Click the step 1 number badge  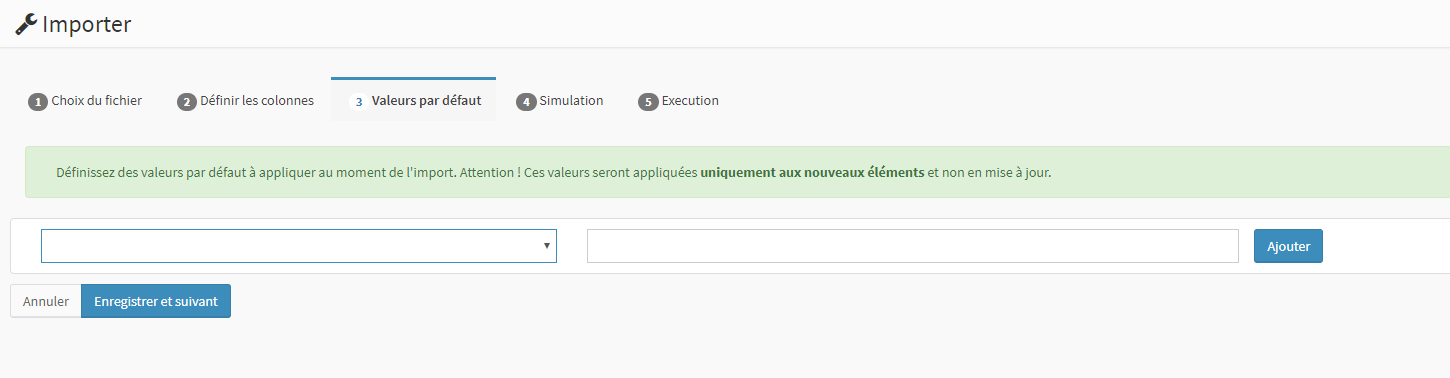coord(38,102)
